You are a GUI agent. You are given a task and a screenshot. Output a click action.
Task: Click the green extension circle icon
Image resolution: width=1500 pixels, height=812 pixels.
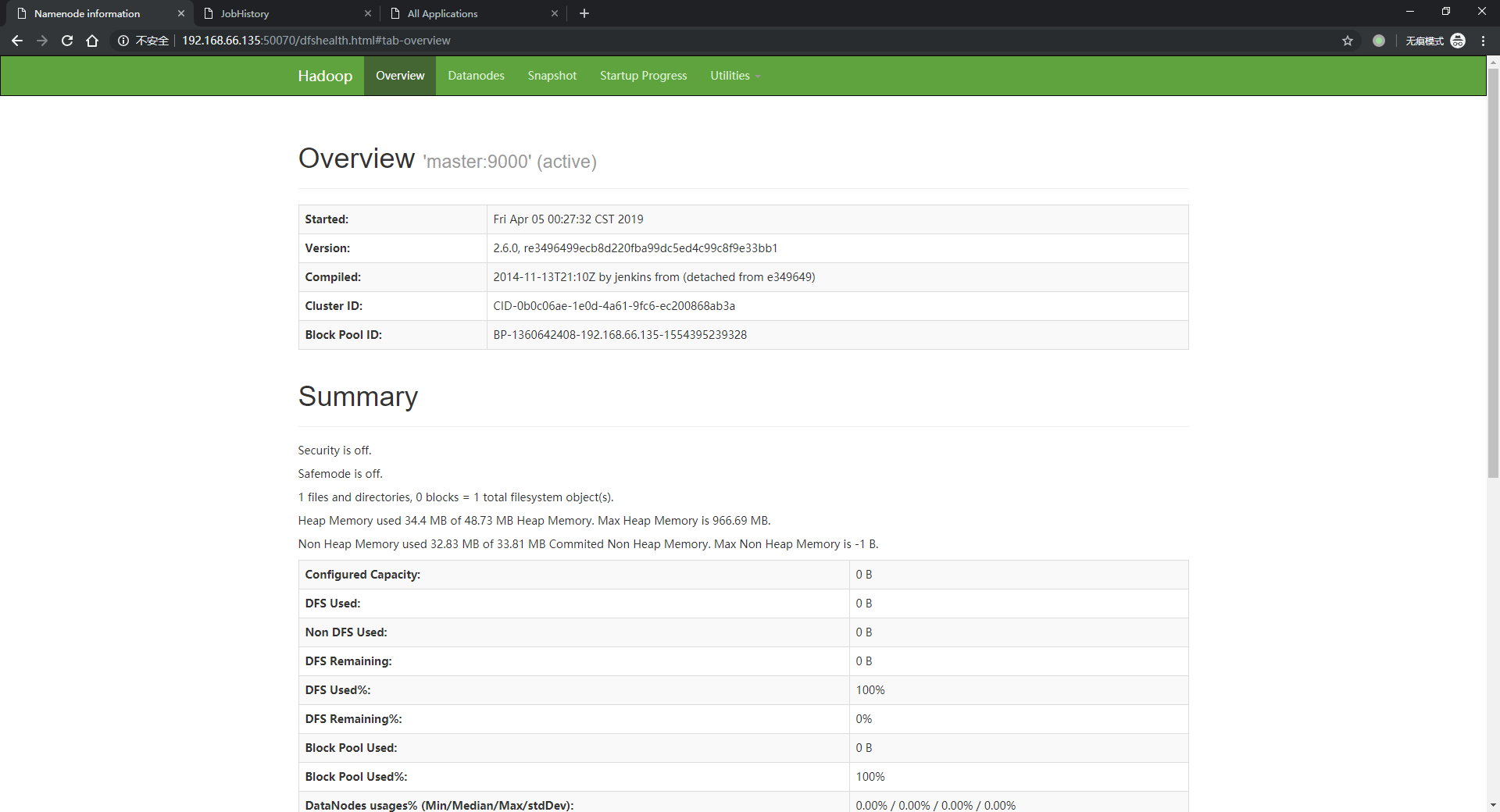click(x=1379, y=41)
